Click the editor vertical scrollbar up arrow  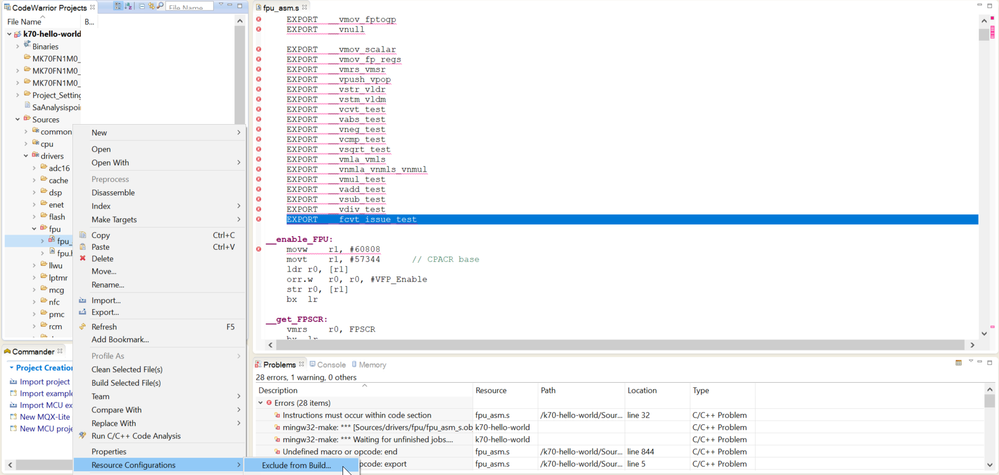[984, 20]
